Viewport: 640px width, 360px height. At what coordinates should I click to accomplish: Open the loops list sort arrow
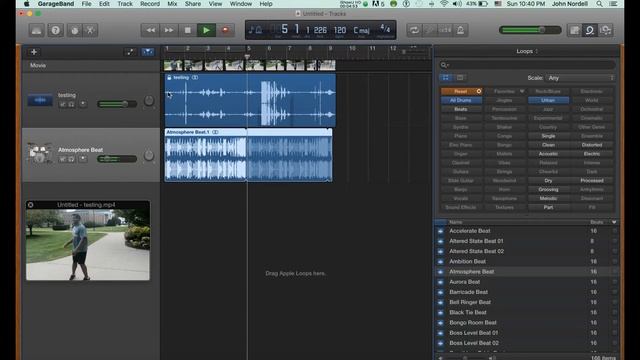pyautogui.click(x=614, y=222)
